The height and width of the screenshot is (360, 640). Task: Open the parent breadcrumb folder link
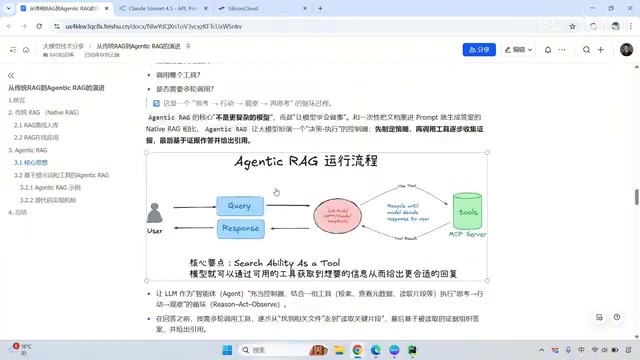coord(63,46)
